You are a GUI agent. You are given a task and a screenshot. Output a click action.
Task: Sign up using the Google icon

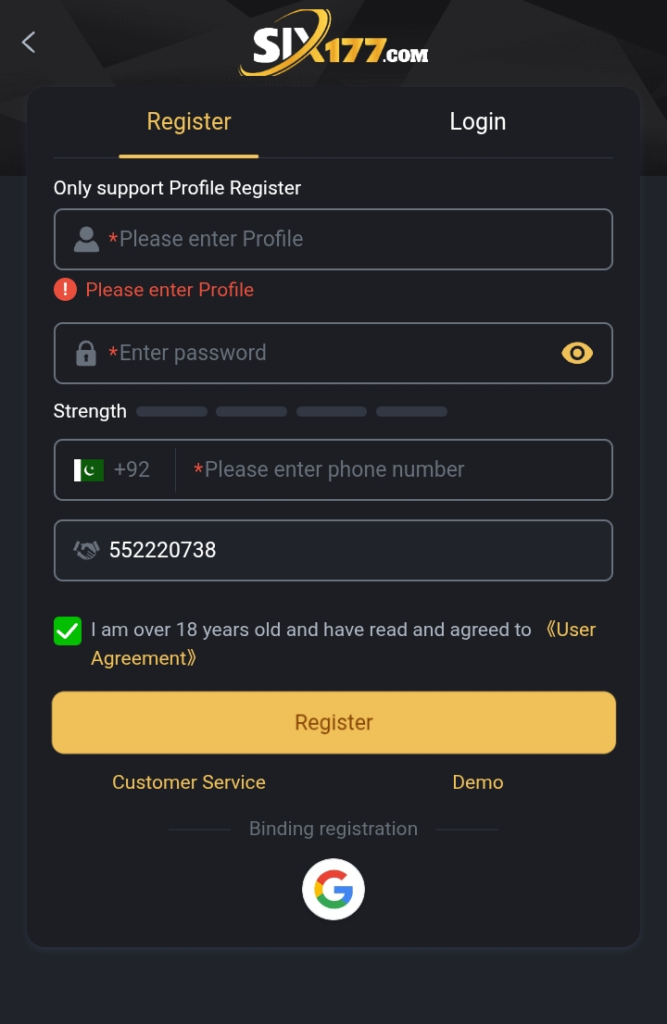click(333, 888)
